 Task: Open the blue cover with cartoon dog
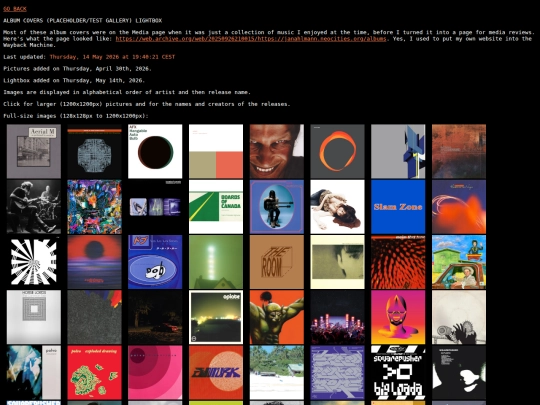(155, 262)
